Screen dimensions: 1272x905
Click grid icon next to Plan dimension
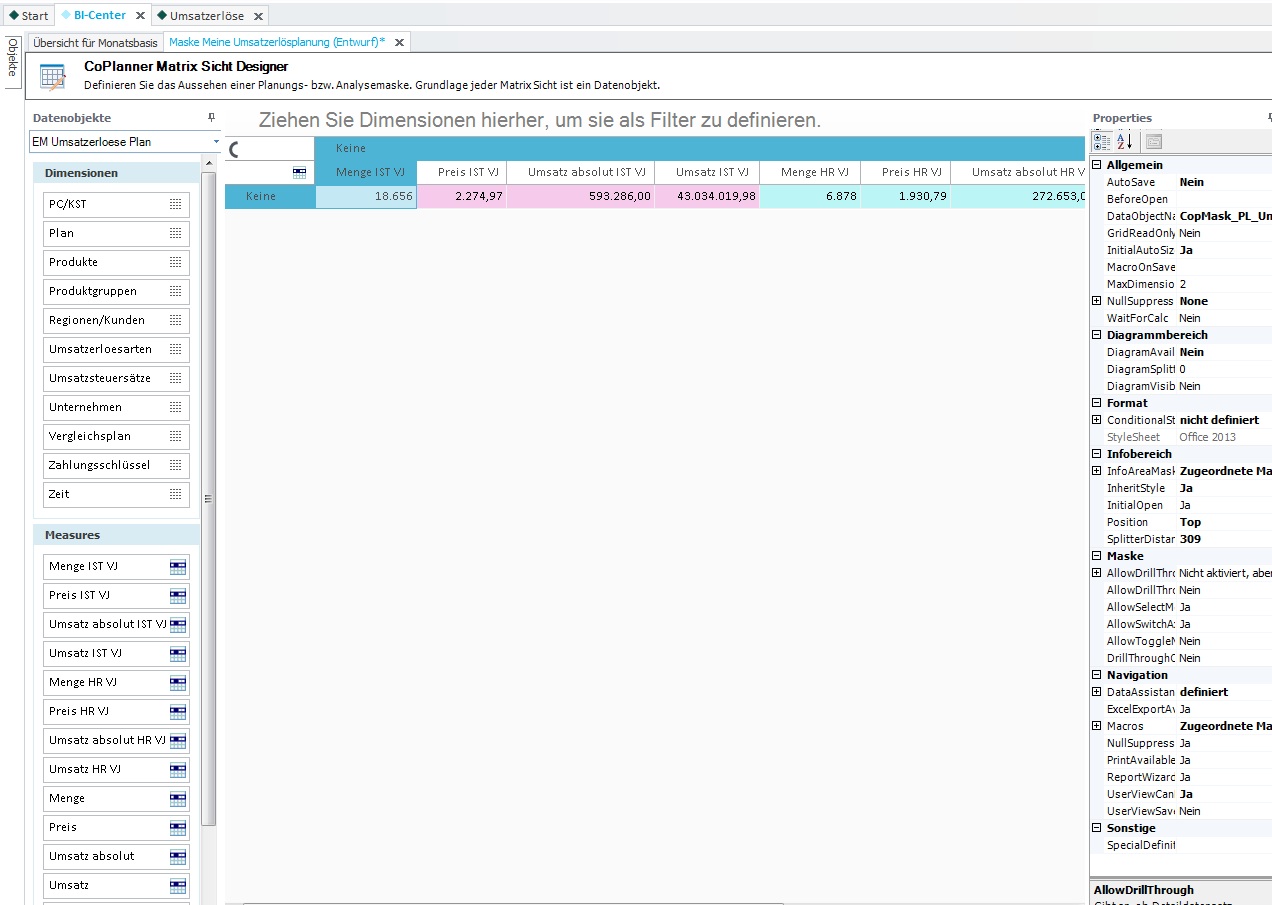pyautogui.click(x=176, y=233)
